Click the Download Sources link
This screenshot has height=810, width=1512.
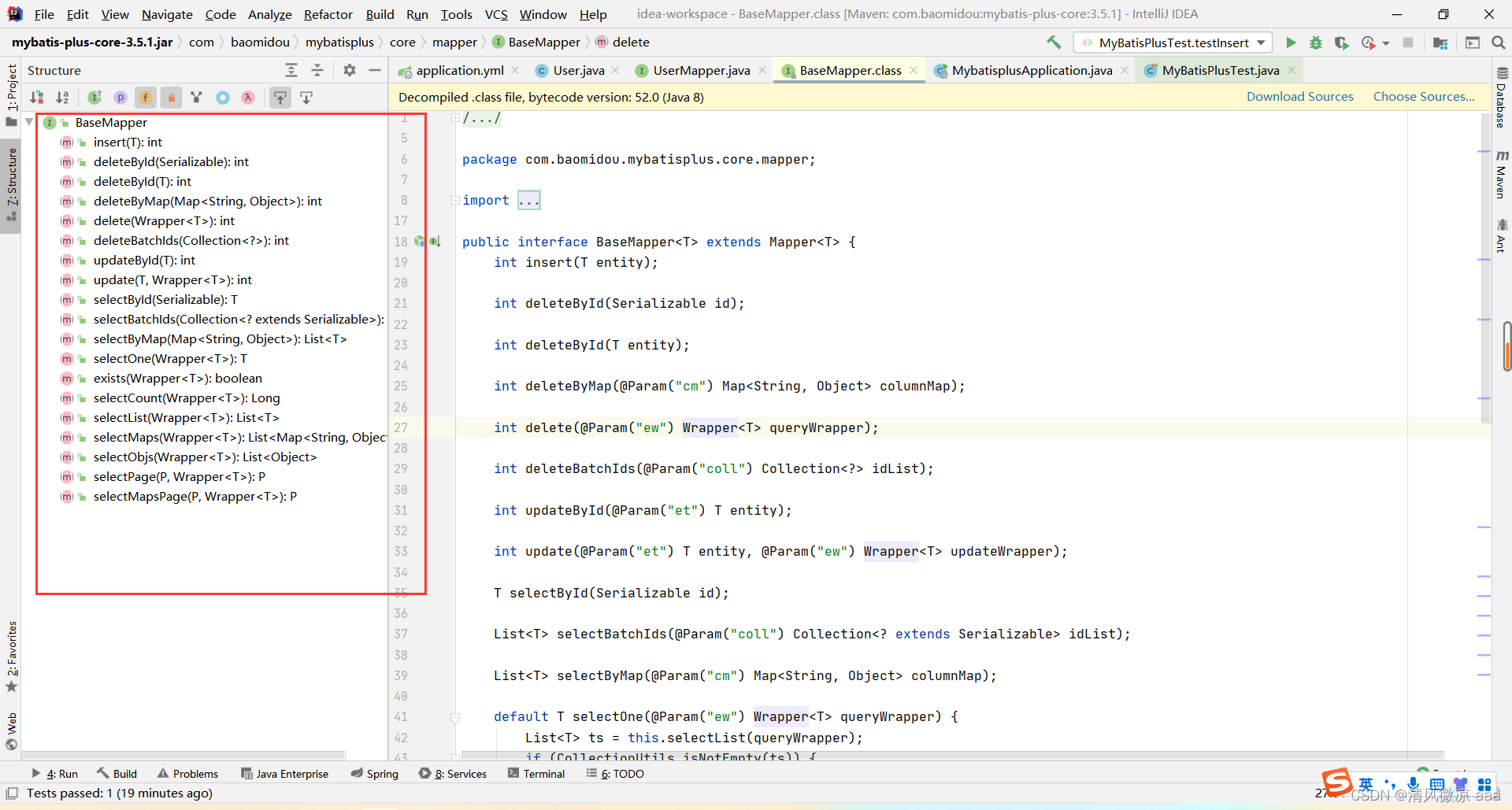(x=1299, y=97)
